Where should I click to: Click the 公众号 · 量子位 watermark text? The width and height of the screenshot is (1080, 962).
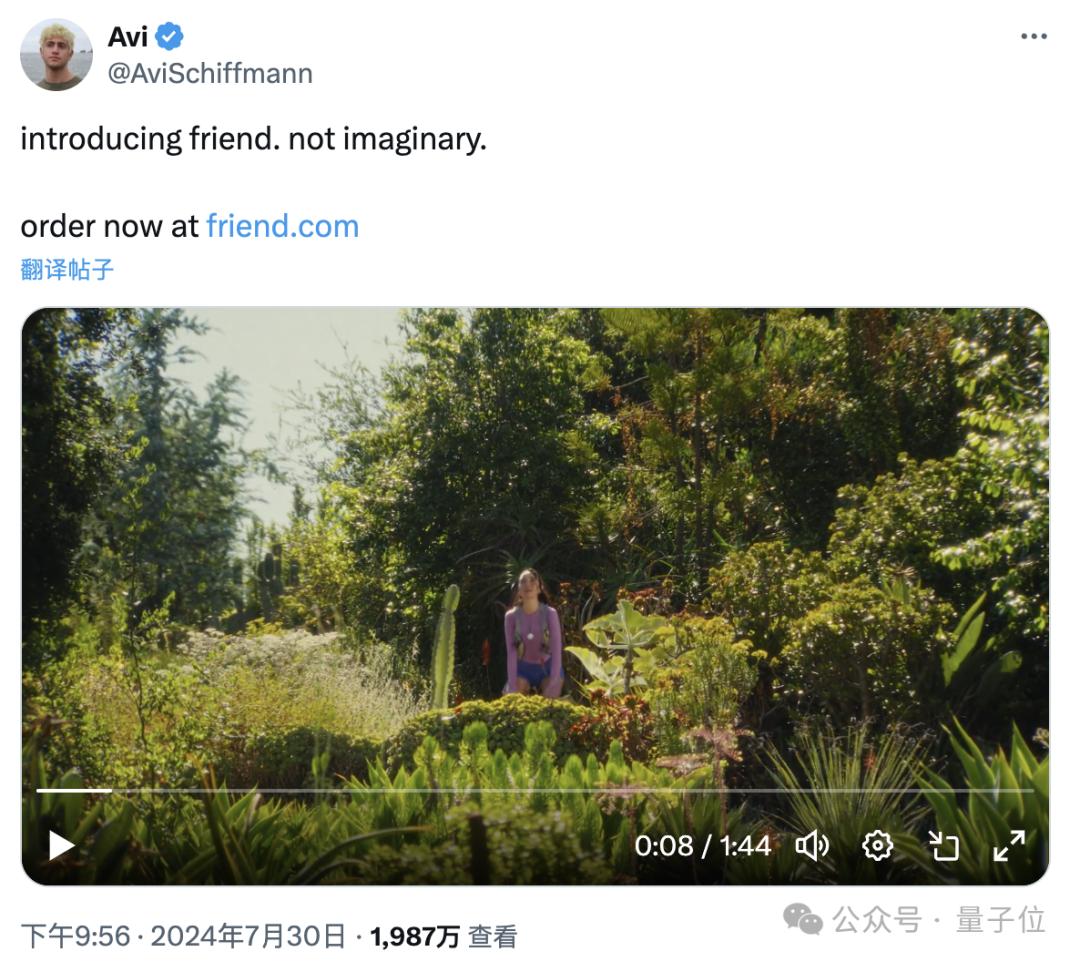(938, 919)
